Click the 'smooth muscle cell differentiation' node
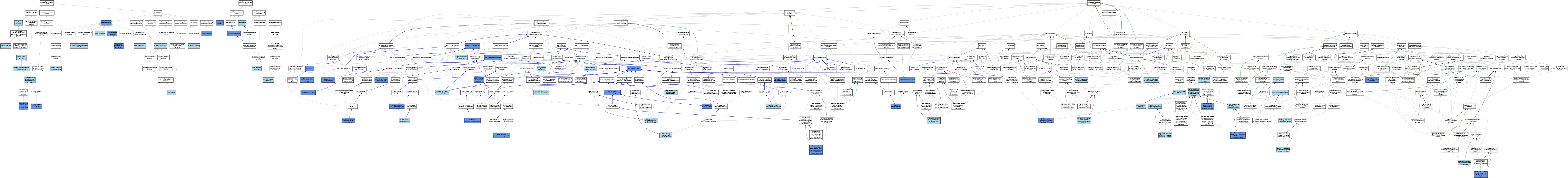The height and width of the screenshot is (178, 1568). pyautogui.click(x=780, y=80)
